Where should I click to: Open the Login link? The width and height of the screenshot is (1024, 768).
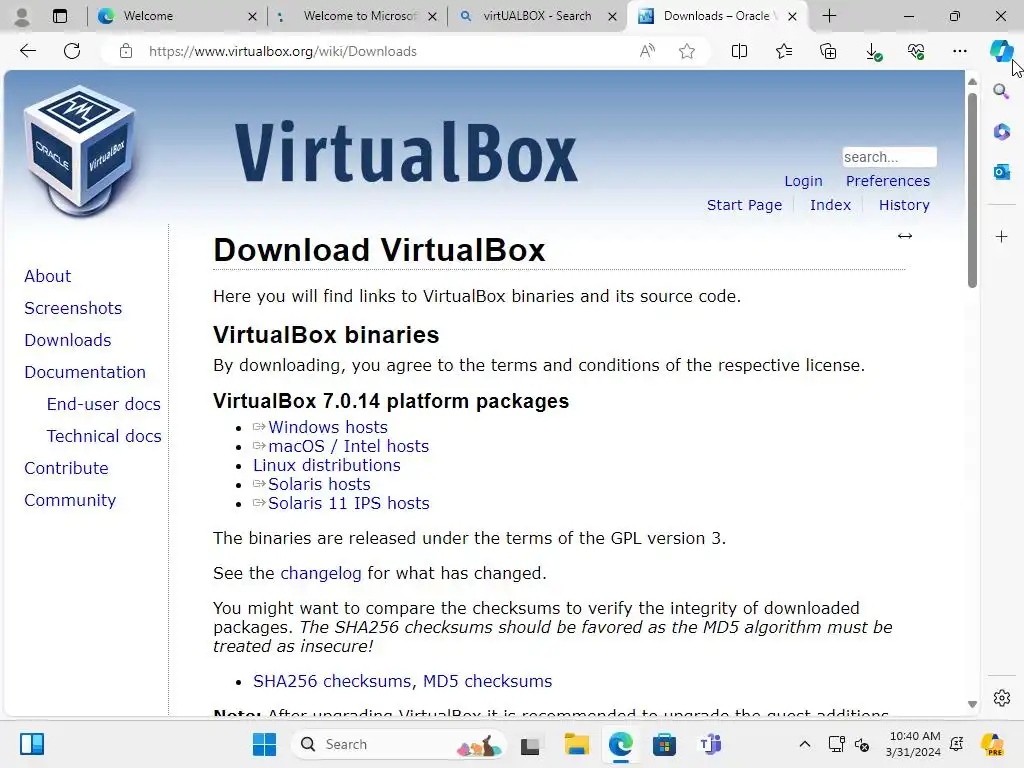[x=803, y=181]
